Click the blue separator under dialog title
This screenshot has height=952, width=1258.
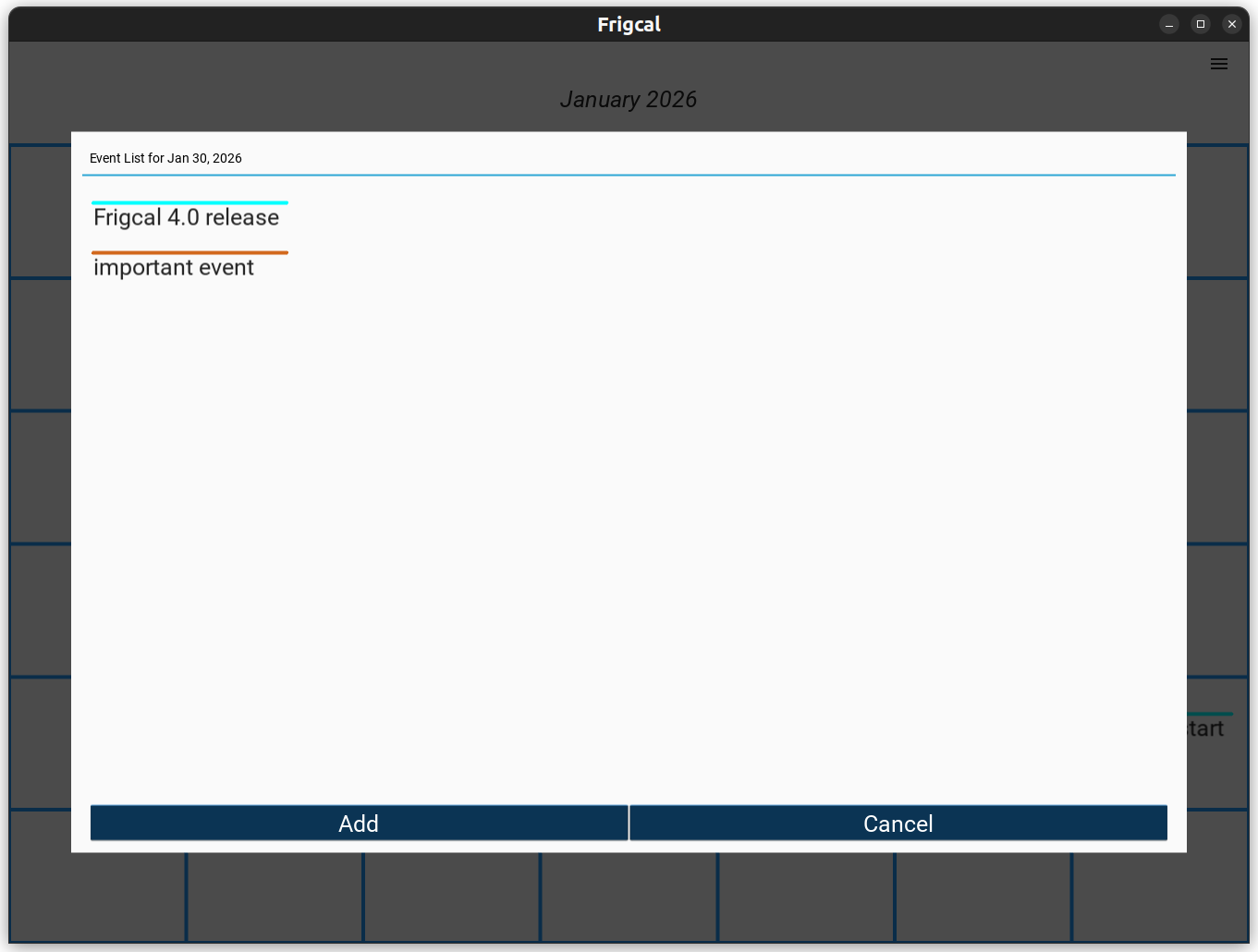point(629,175)
